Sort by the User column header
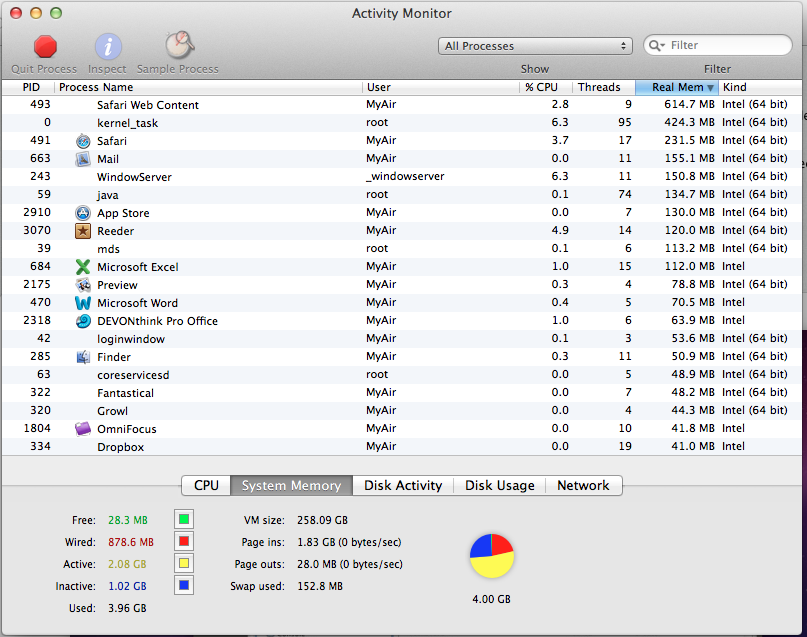The height and width of the screenshot is (637, 807). [441, 87]
